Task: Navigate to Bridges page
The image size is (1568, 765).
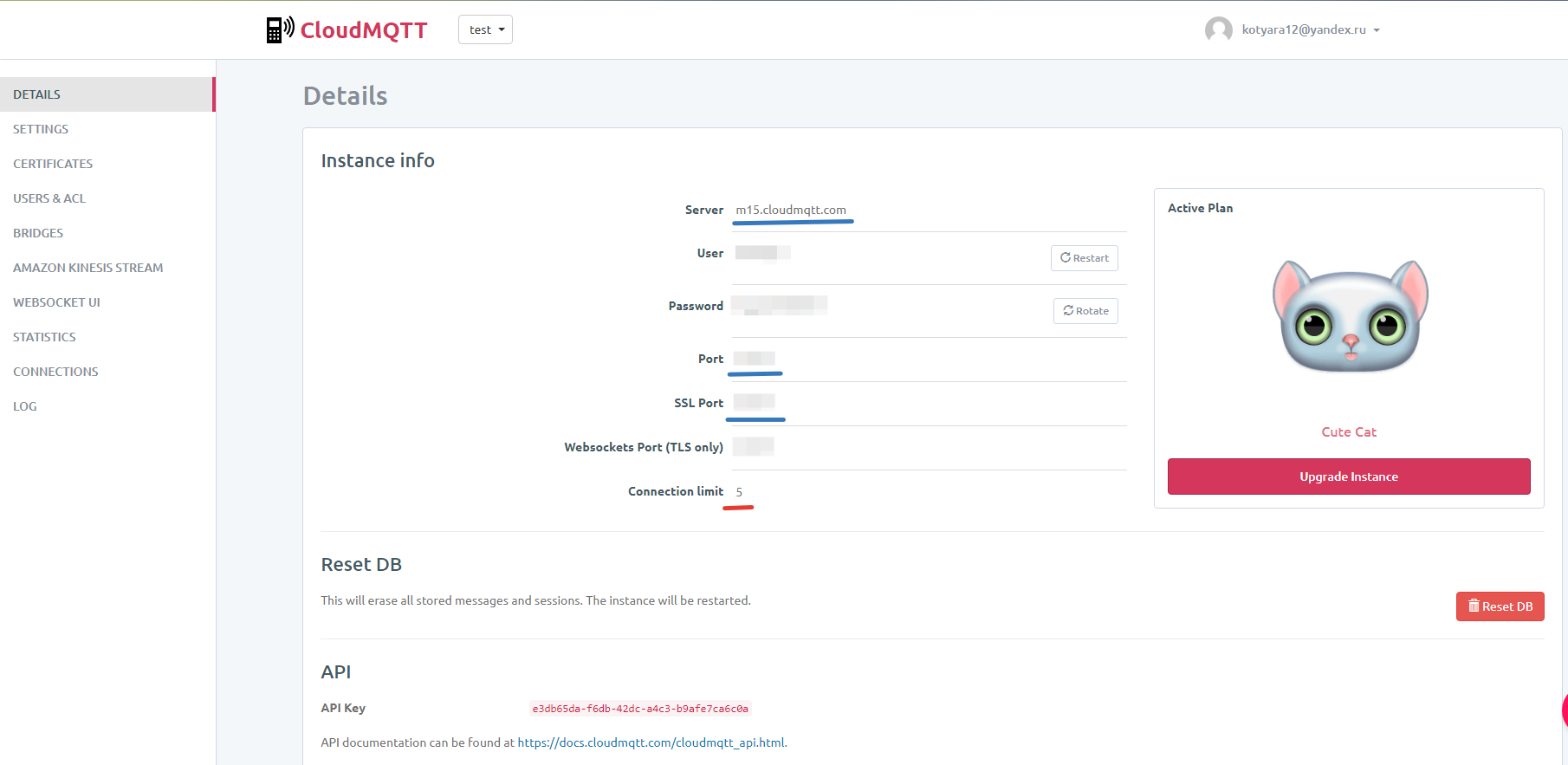Action: pos(38,233)
